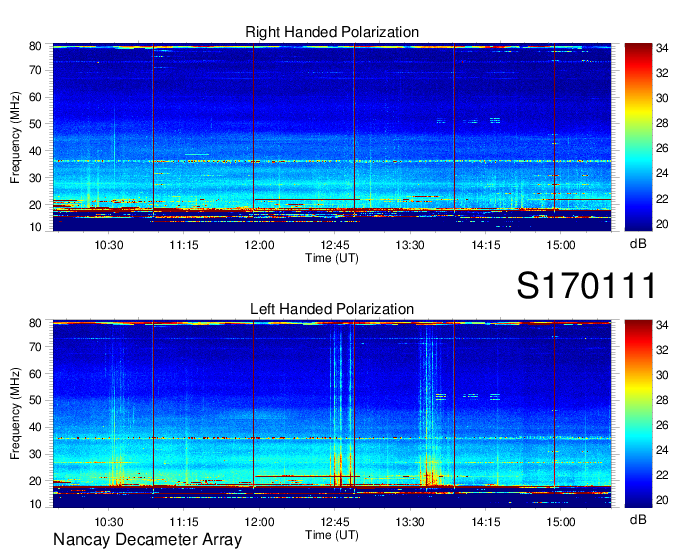
Task: Click '26' on the Left Handed color scale
Action: [662, 425]
